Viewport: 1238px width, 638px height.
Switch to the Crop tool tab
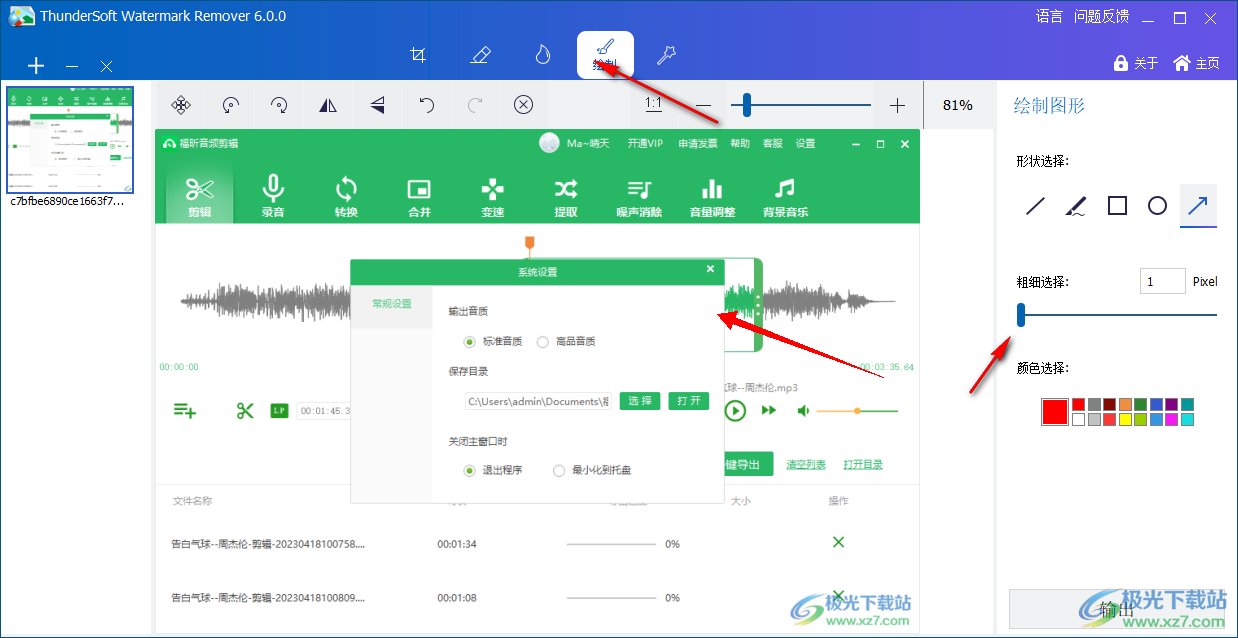point(419,55)
